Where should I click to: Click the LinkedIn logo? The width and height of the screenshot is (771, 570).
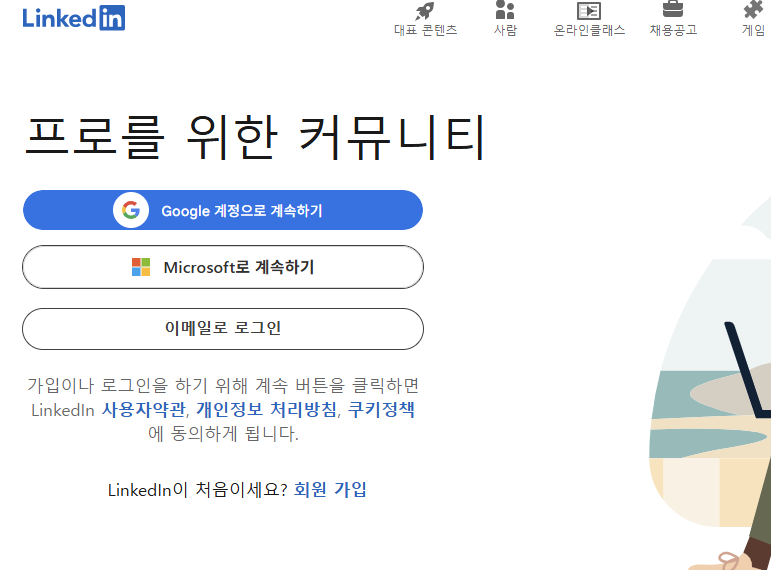point(74,18)
